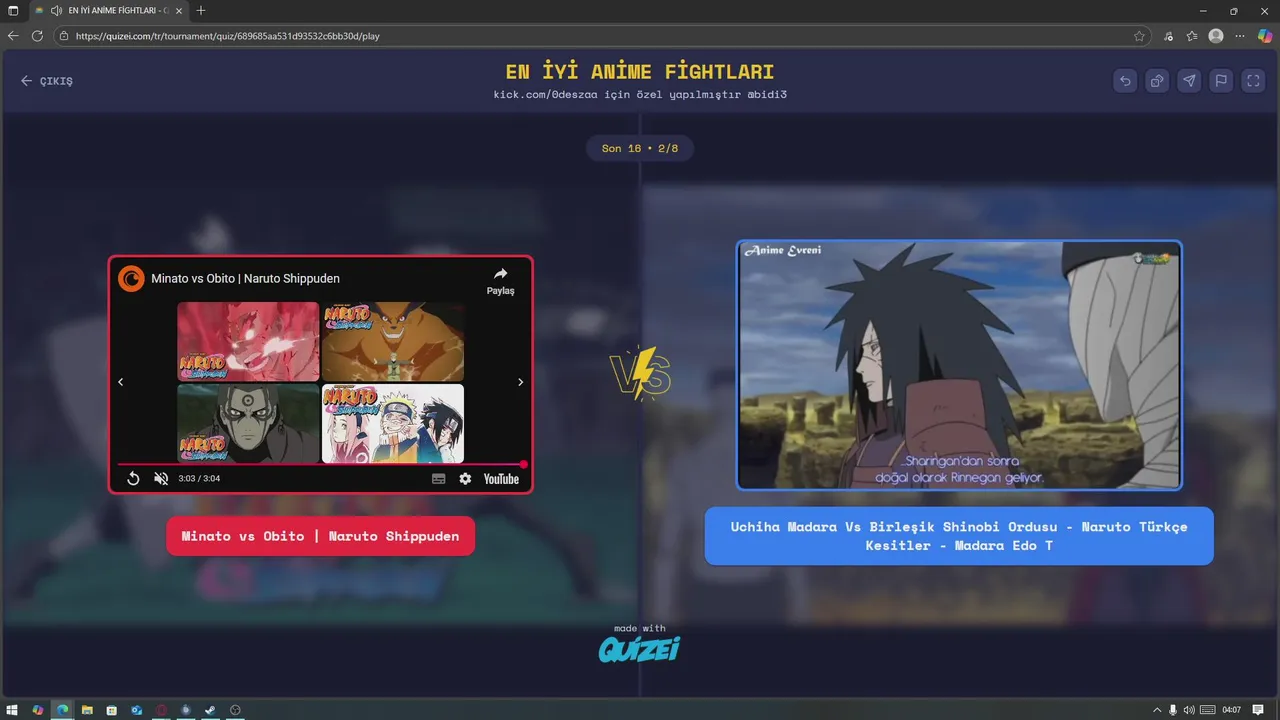1280x720 pixels.
Task: Open the orange Kurama suggested video thumbnail
Action: [x=393, y=342]
